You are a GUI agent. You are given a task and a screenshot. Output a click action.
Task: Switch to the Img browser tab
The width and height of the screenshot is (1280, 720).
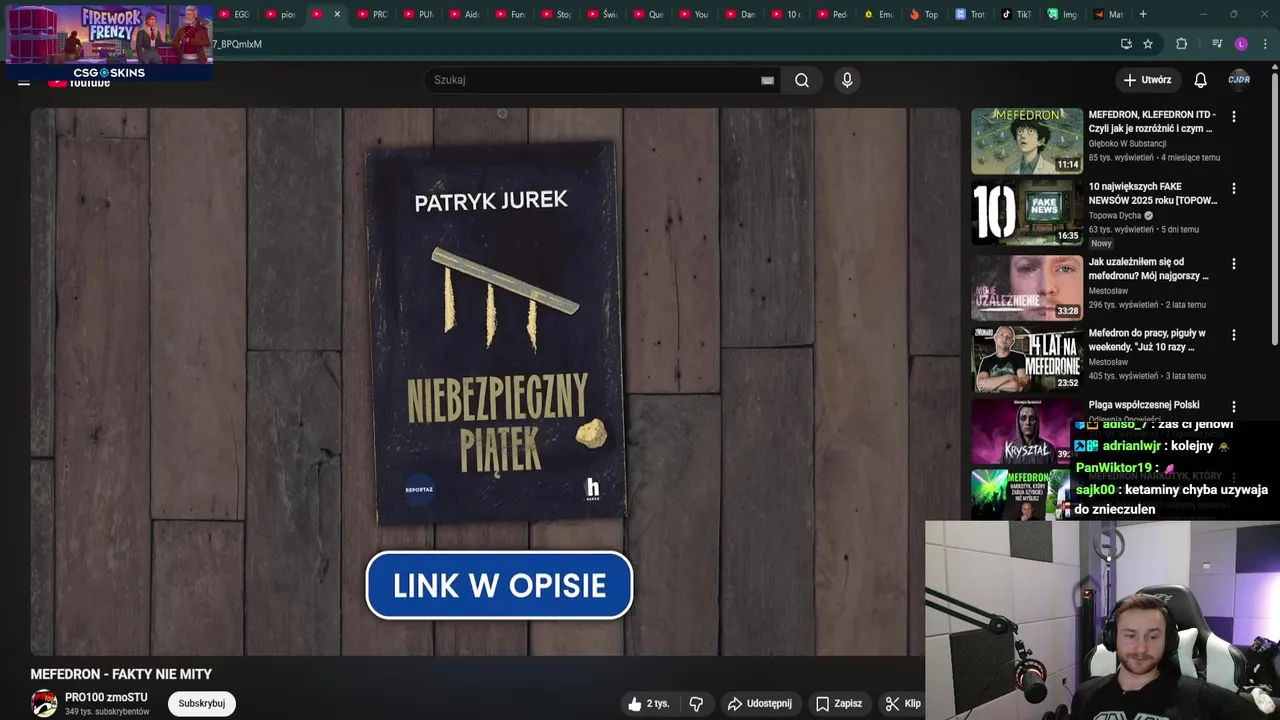tap(1062, 14)
